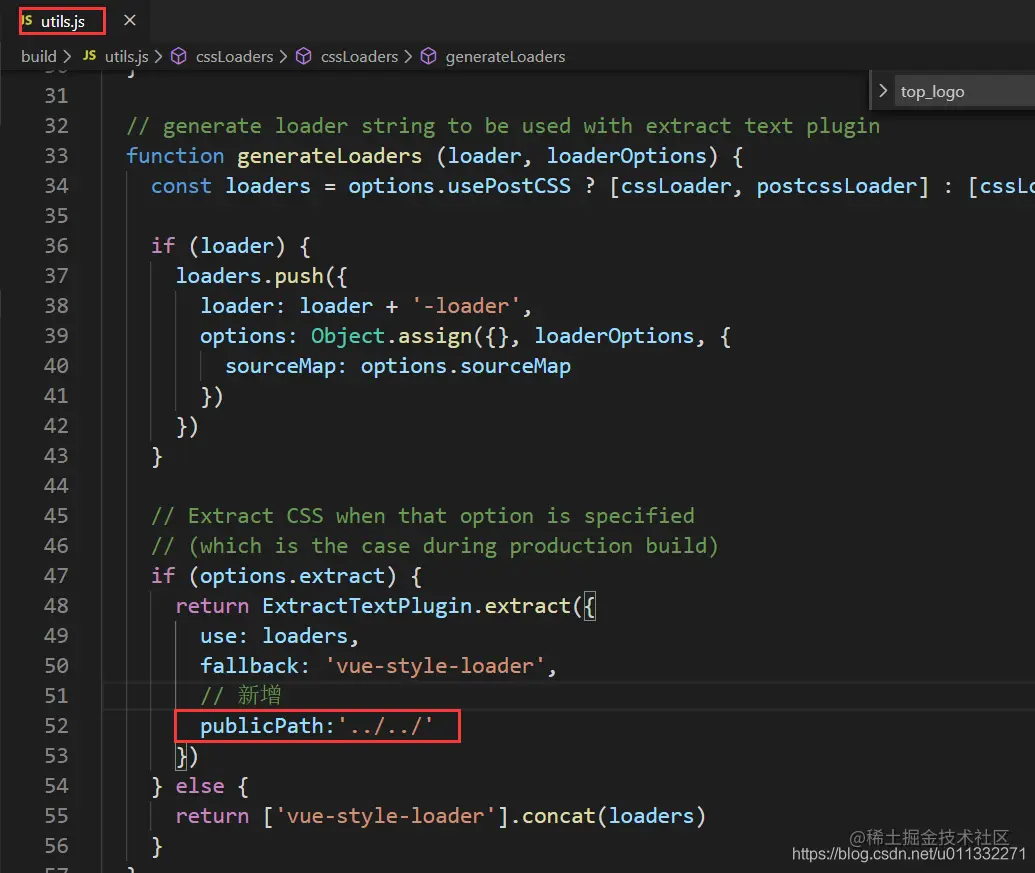Click ExtractTextPlugin on line 48
The width and height of the screenshot is (1035, 873).
pyautogui.click(x=366, y=606)
